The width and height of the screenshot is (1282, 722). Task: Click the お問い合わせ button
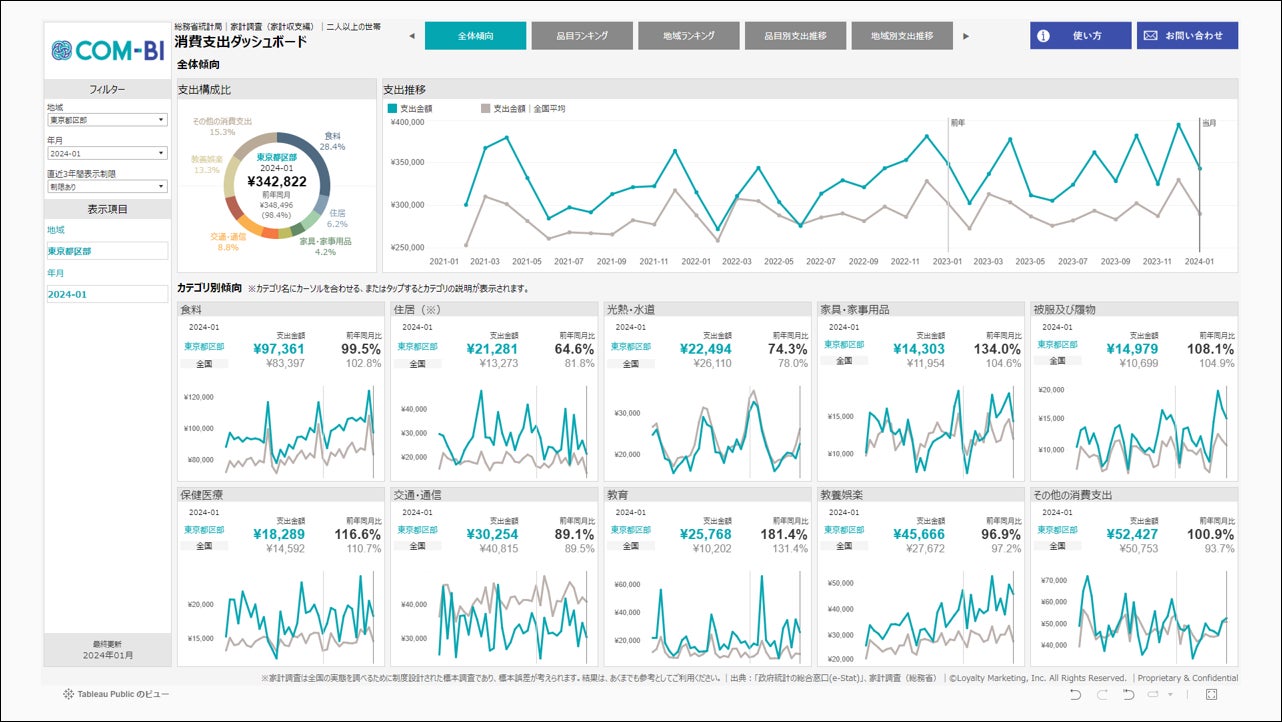[x=1187, y=36]
